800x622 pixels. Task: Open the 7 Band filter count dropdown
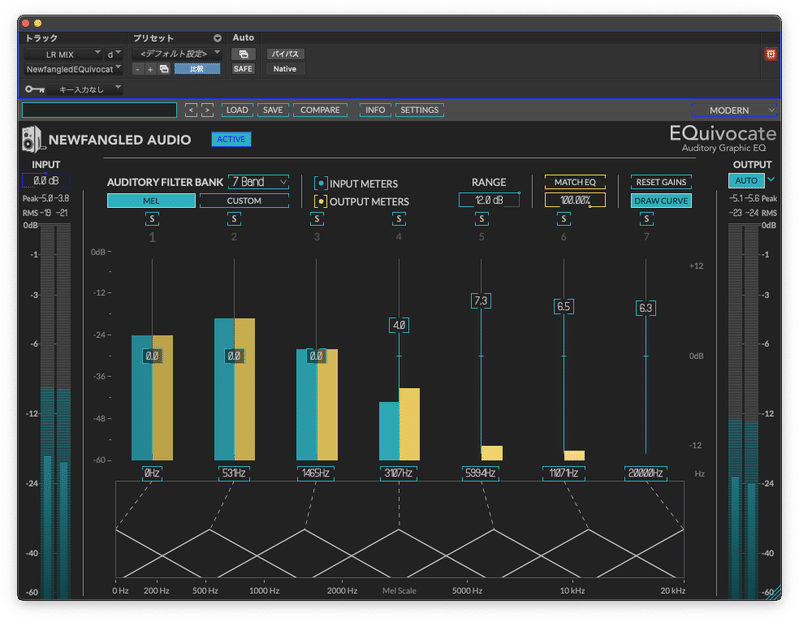(x=259, y=182)
